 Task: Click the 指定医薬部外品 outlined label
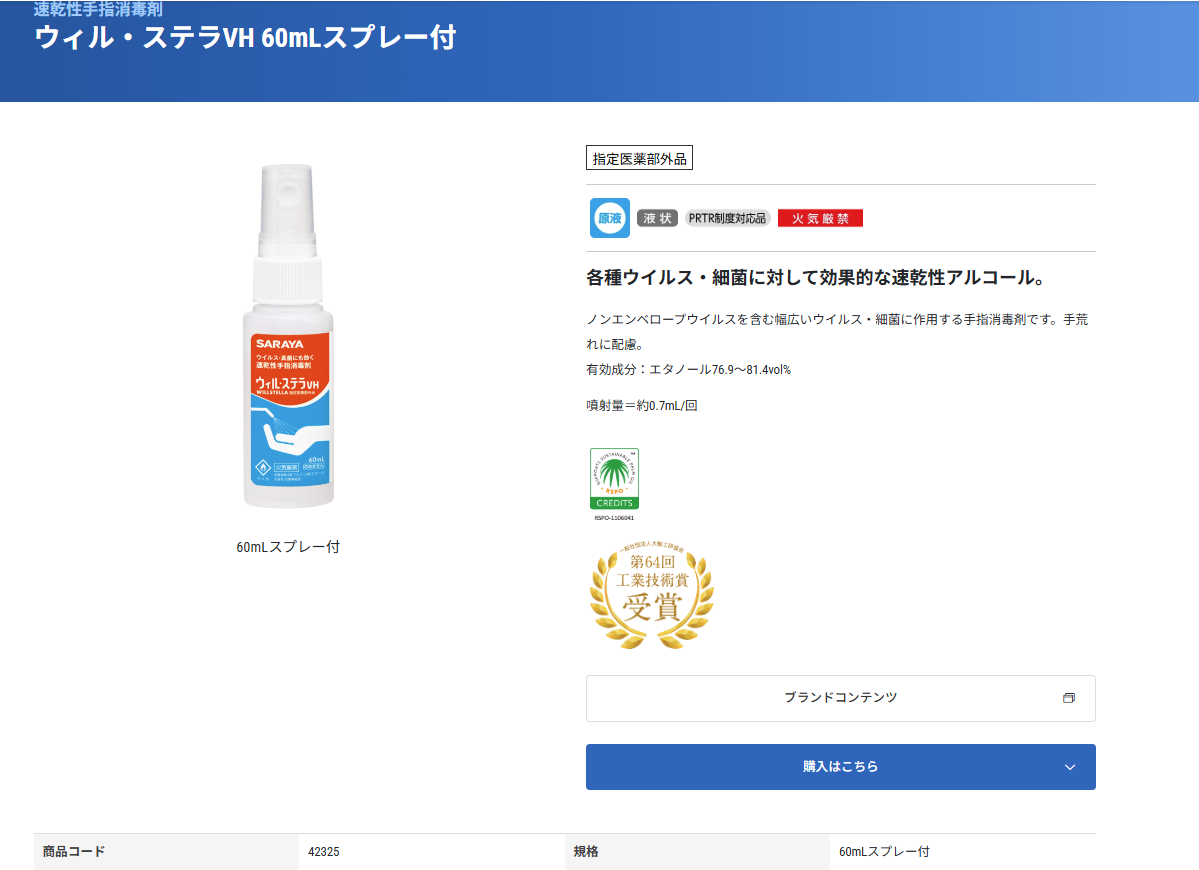(x=639, y=158)
